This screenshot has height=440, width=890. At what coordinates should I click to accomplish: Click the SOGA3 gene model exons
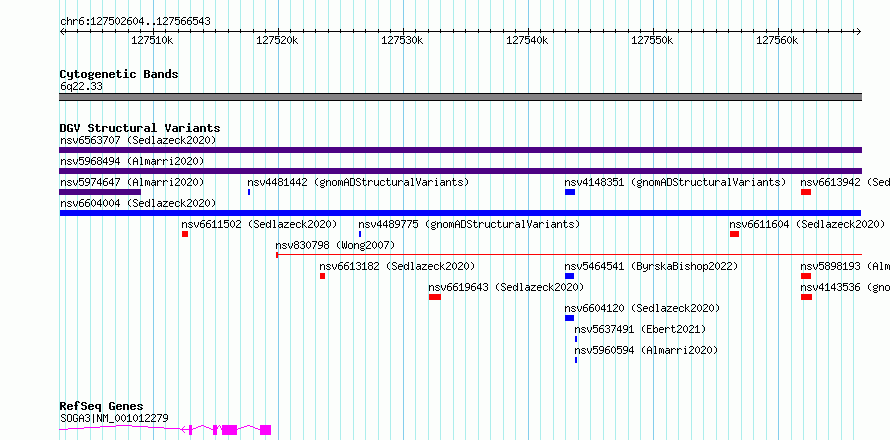165,429
